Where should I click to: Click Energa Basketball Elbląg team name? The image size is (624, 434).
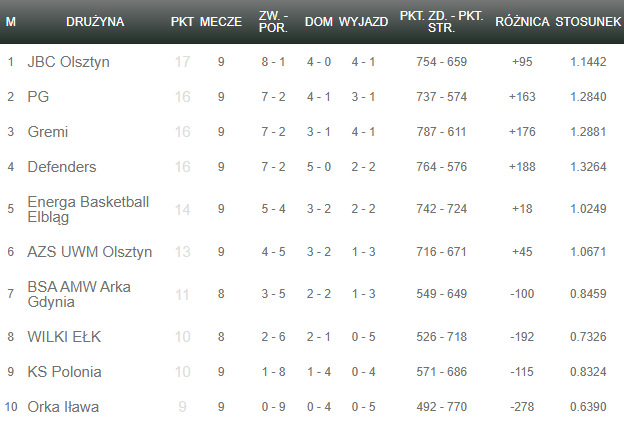tap(88, 209)
